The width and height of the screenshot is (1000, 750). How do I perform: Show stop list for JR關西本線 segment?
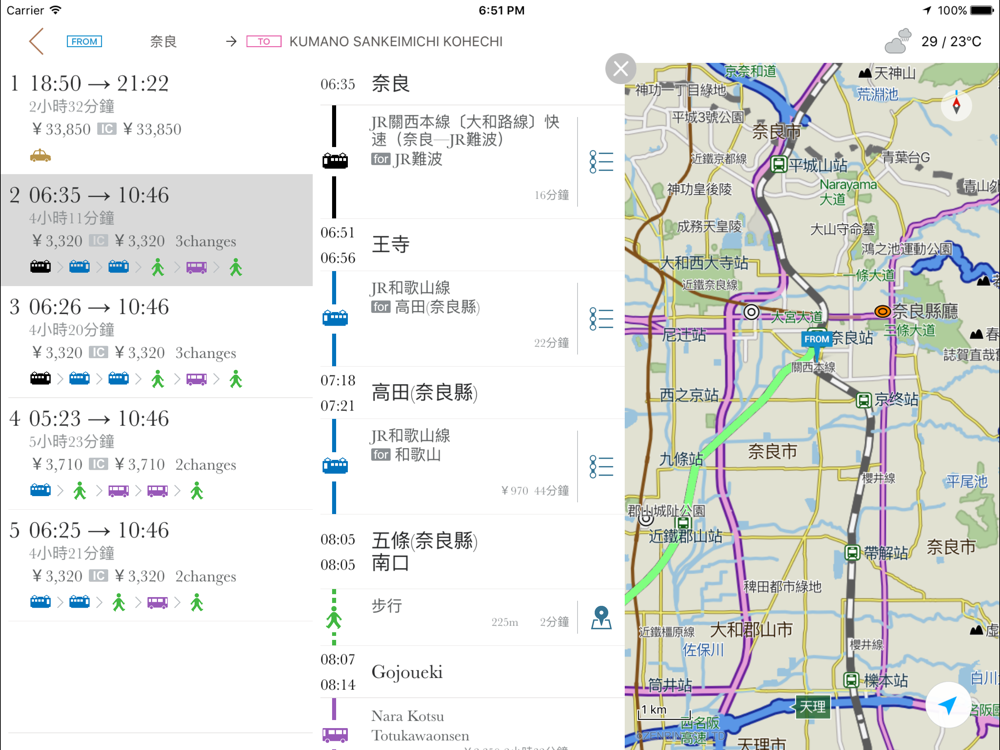[x=601, y=162]
